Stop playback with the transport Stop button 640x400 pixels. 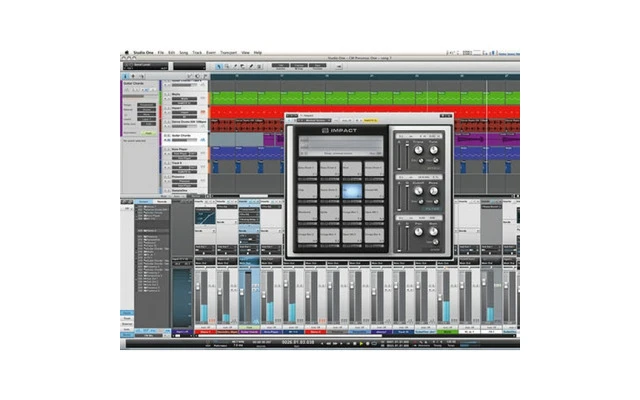click(354, 344)
